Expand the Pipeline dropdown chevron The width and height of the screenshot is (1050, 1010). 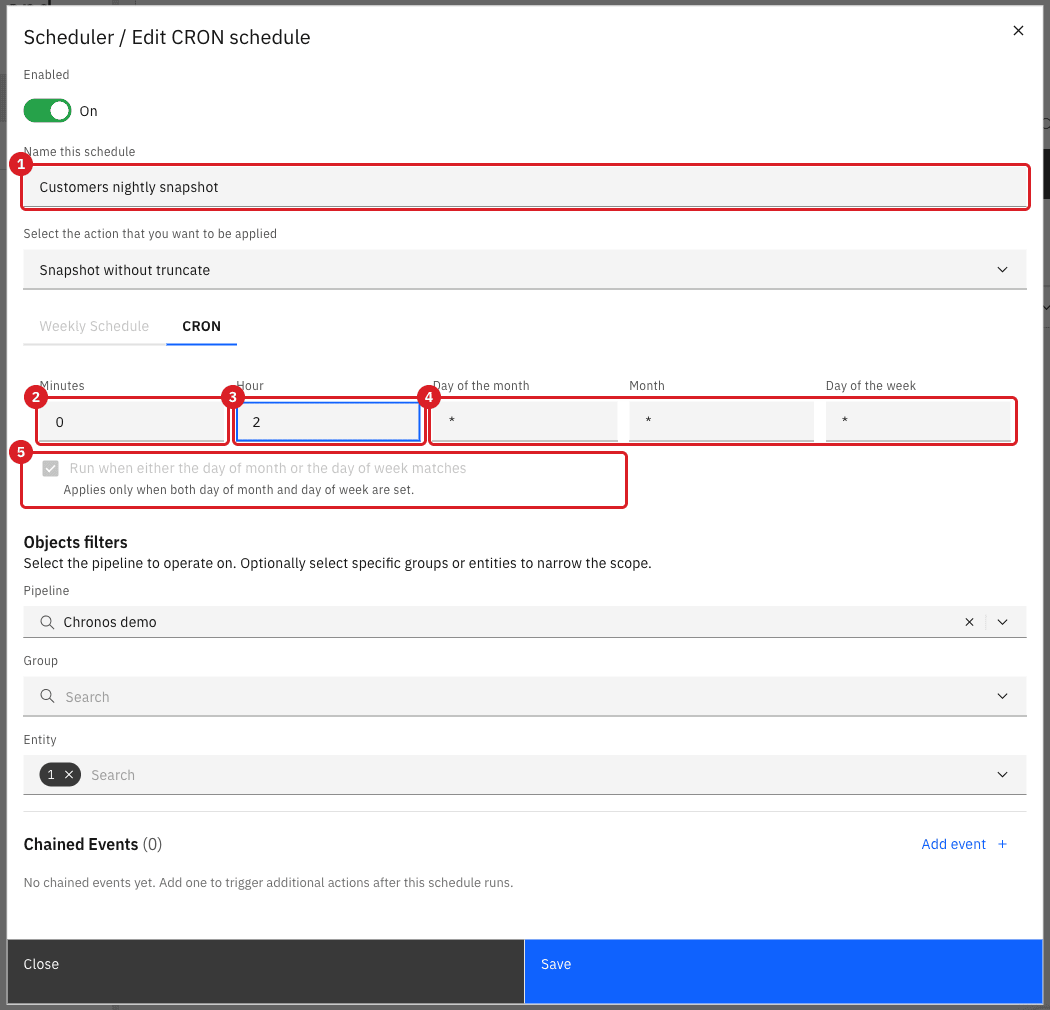tap(1002, 622)
